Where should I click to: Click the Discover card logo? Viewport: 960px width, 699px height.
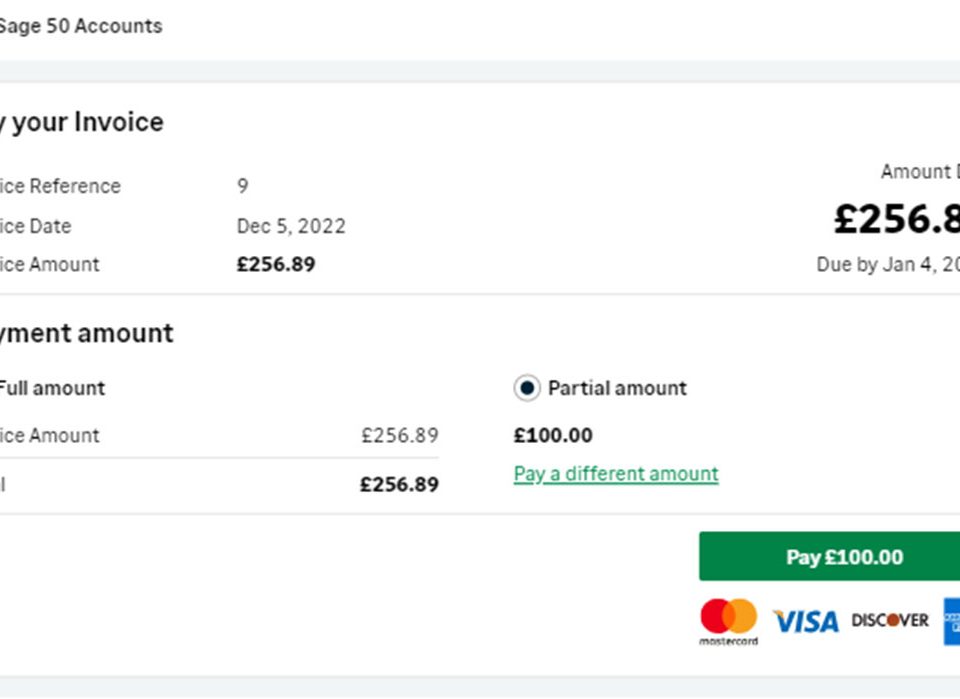pos(890,620)
